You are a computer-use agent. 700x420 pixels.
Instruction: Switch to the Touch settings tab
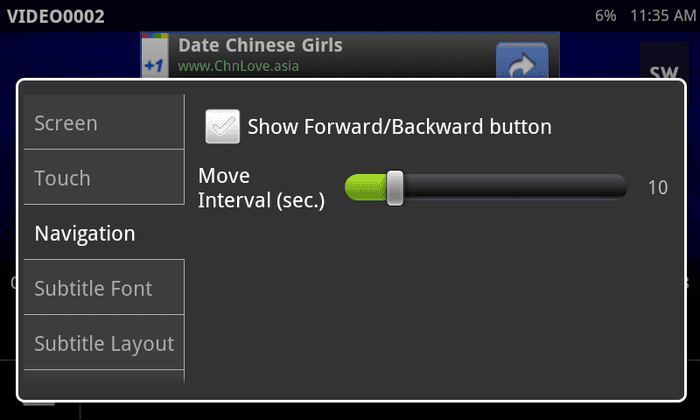pos(104,177)
